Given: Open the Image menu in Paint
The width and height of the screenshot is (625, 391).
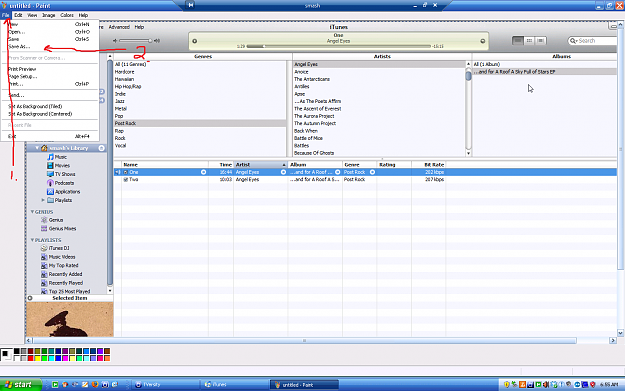Looking at the screenshot, I should pos(49,15).
